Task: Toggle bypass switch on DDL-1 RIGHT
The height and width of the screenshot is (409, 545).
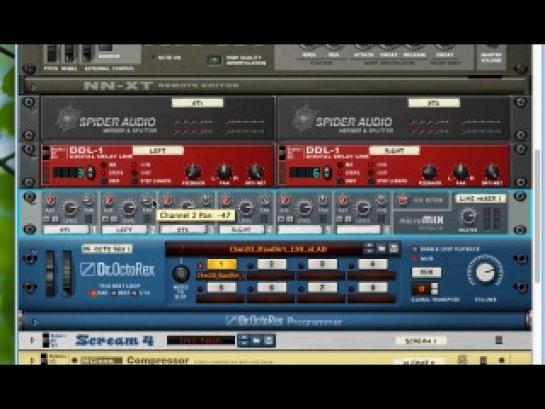Action: 282,153
